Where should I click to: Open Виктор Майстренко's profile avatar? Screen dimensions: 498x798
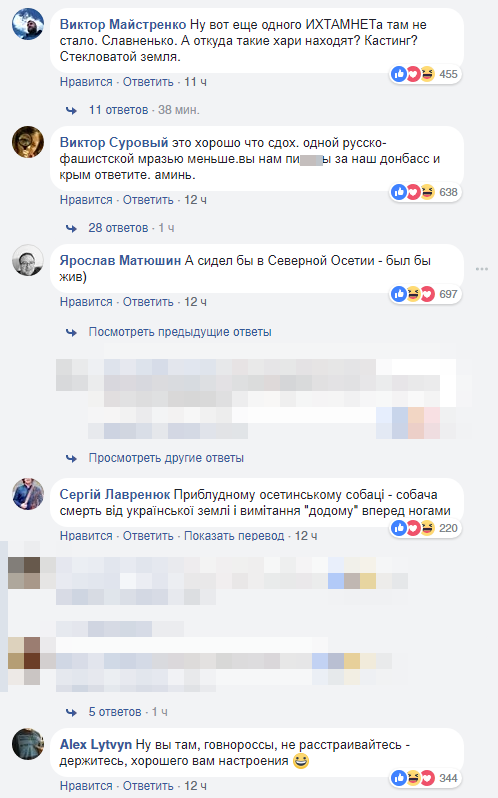(28, 24)
